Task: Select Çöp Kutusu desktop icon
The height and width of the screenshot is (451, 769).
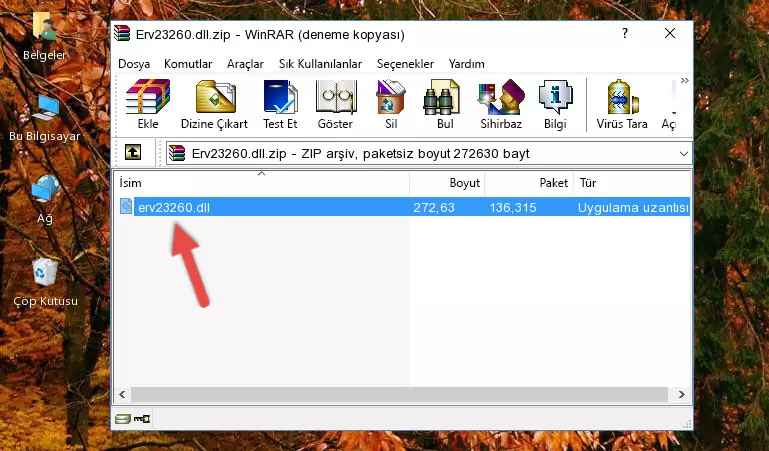Action: point(45,282)
